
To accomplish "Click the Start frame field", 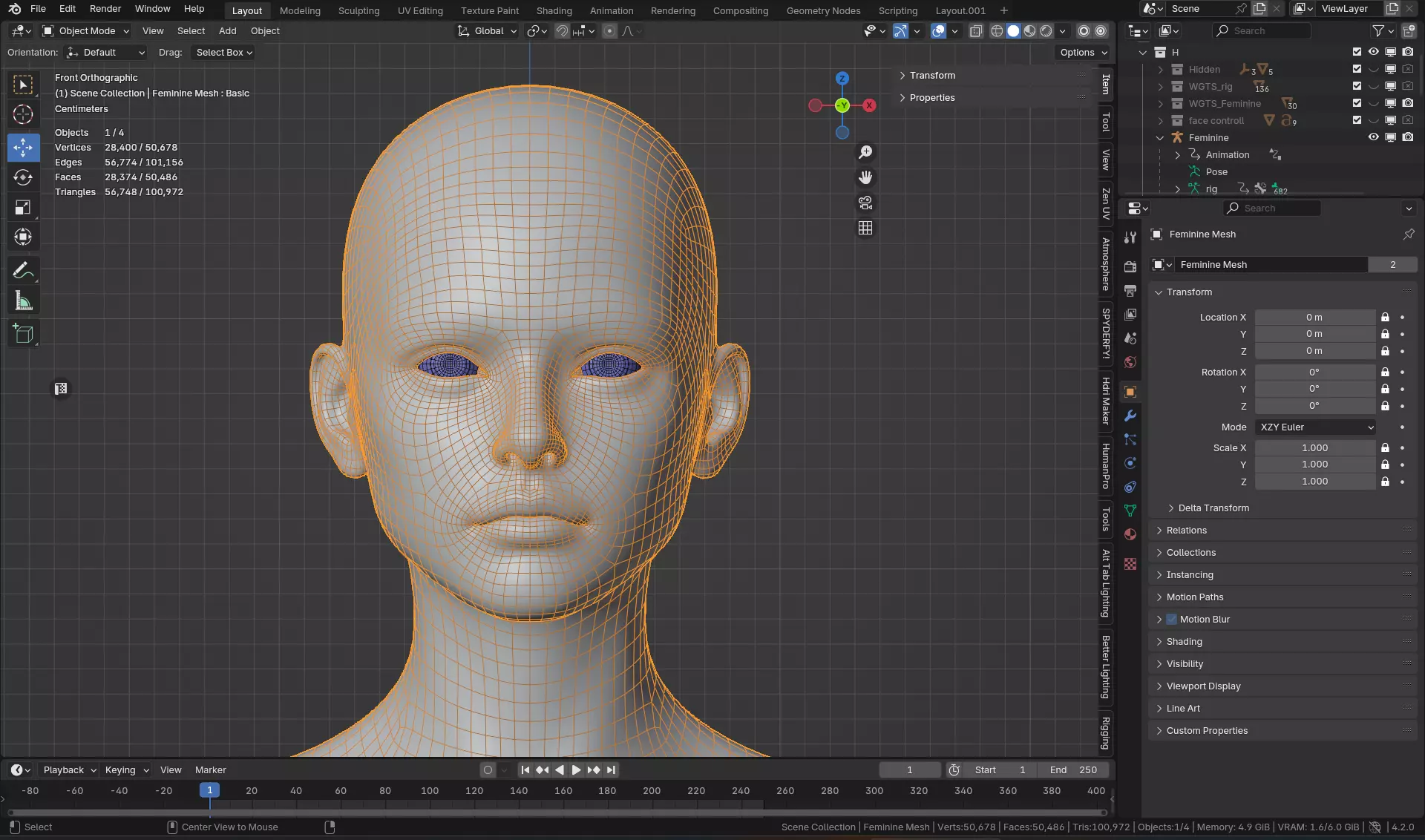I will [x=1000, y=770].
